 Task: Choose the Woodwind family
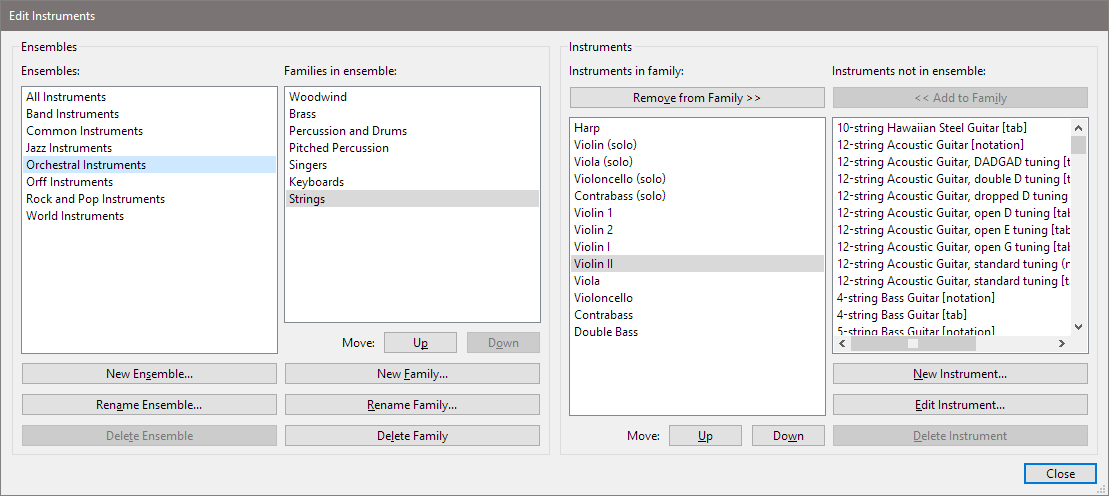click(318, 97)
